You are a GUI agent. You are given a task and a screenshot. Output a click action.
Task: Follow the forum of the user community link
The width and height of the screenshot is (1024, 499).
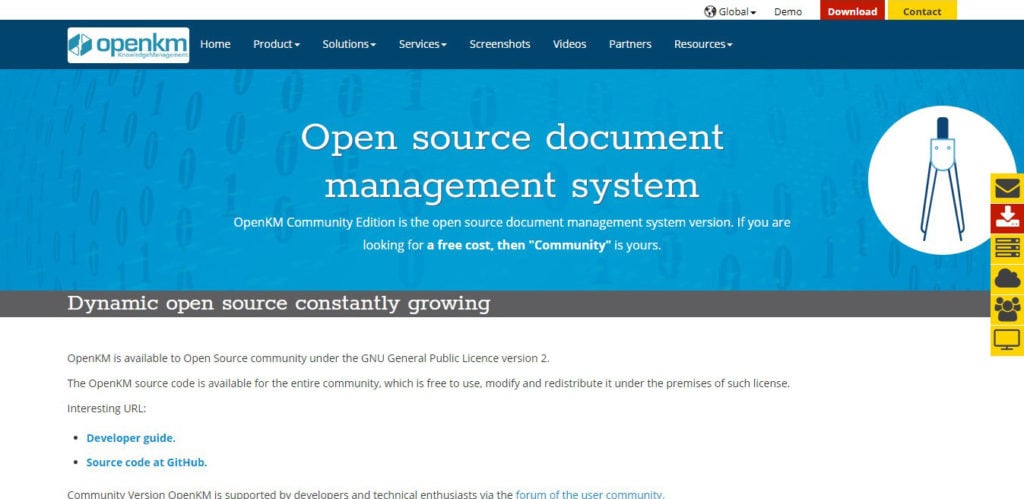590,494
